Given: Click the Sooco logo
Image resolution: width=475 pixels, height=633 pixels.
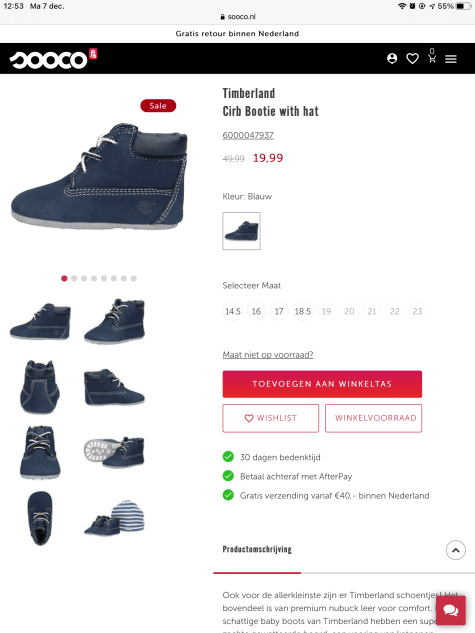Looking at the screenshot, I should pos(53,59).
